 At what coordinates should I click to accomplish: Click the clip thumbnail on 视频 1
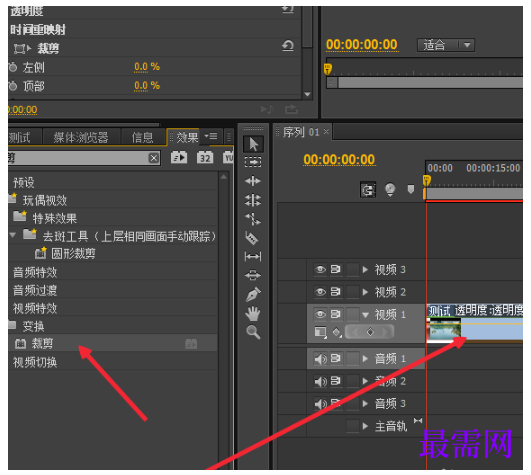click(x=444, y=329)
